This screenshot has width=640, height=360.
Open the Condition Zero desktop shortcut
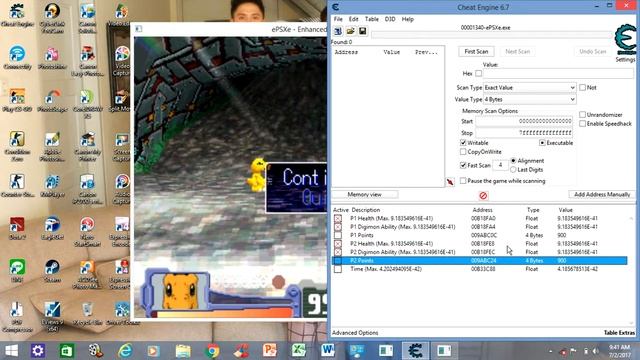(17, 146)
